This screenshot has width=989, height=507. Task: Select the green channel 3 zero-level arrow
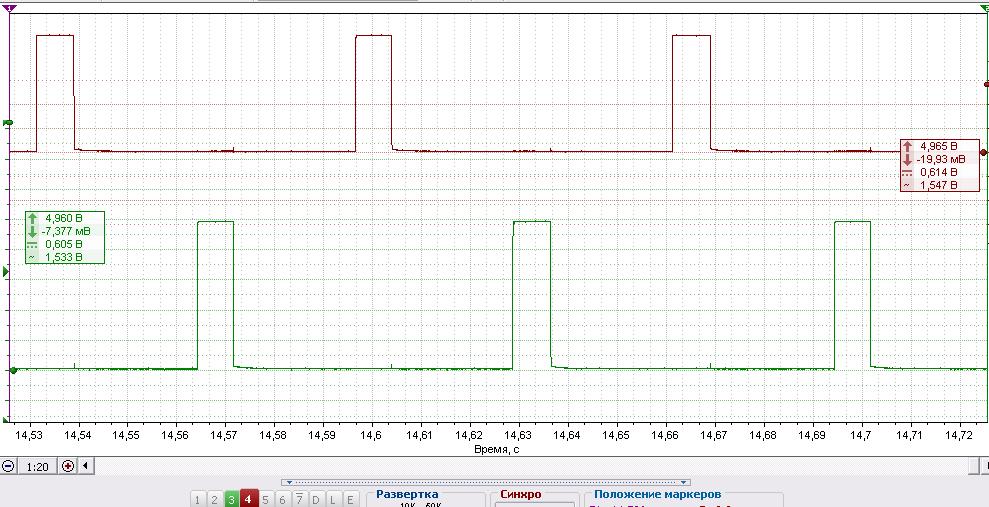[x=6, y=272]
